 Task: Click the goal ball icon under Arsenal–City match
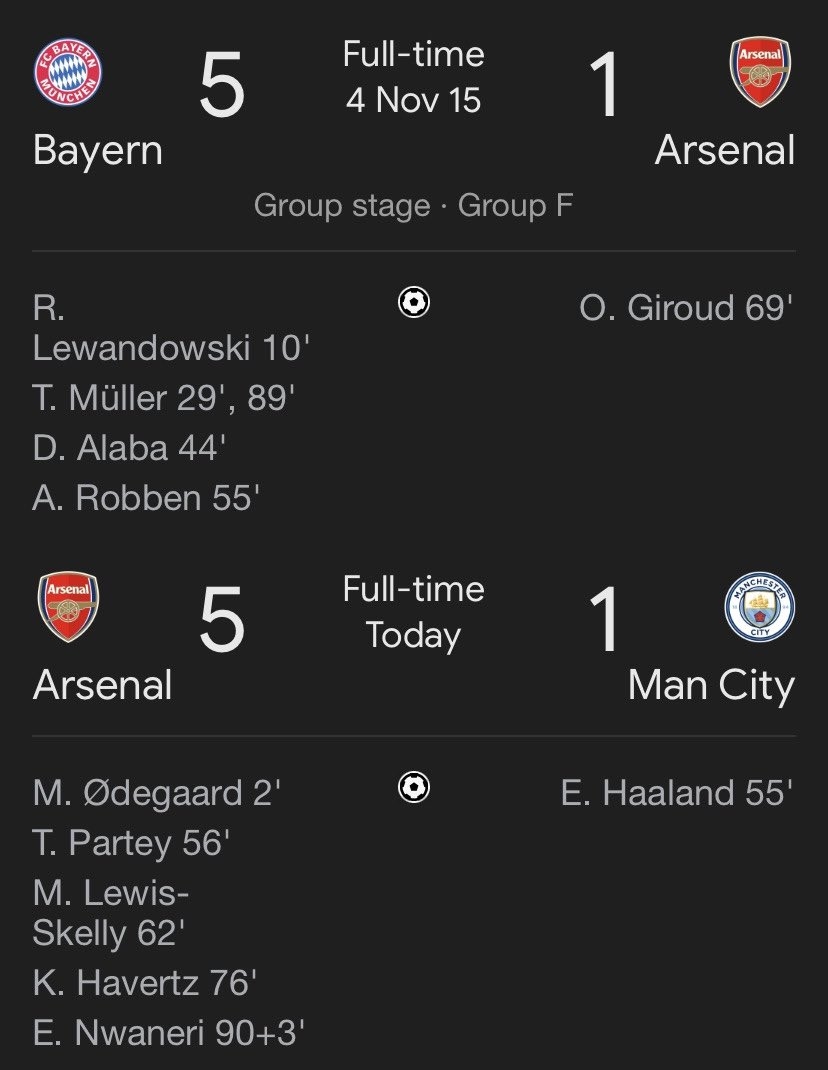(414, 789)
